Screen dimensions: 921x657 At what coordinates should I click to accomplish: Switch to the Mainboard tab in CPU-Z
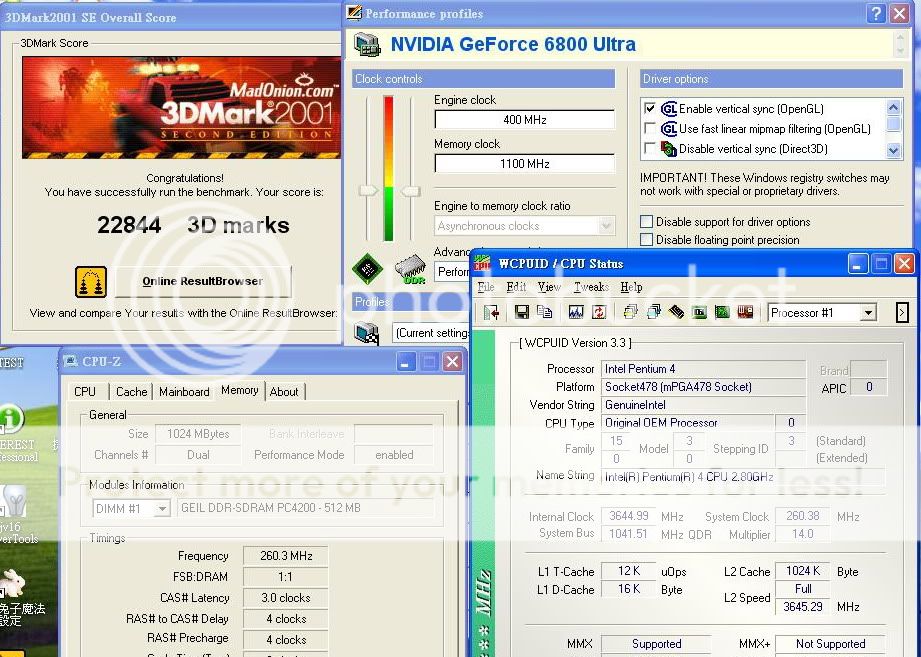point(184,392)
